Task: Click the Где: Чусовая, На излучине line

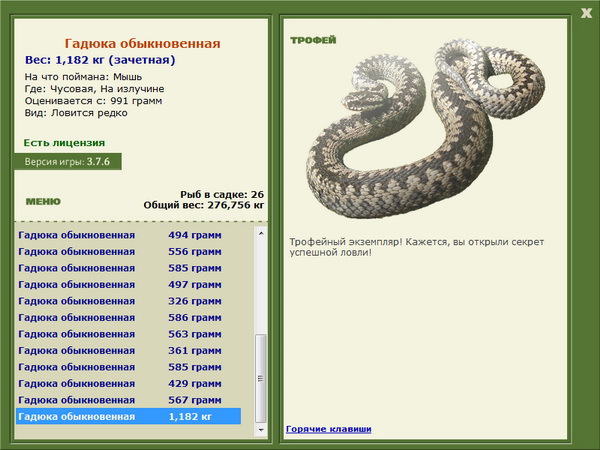Action: (x=95, y=89)
